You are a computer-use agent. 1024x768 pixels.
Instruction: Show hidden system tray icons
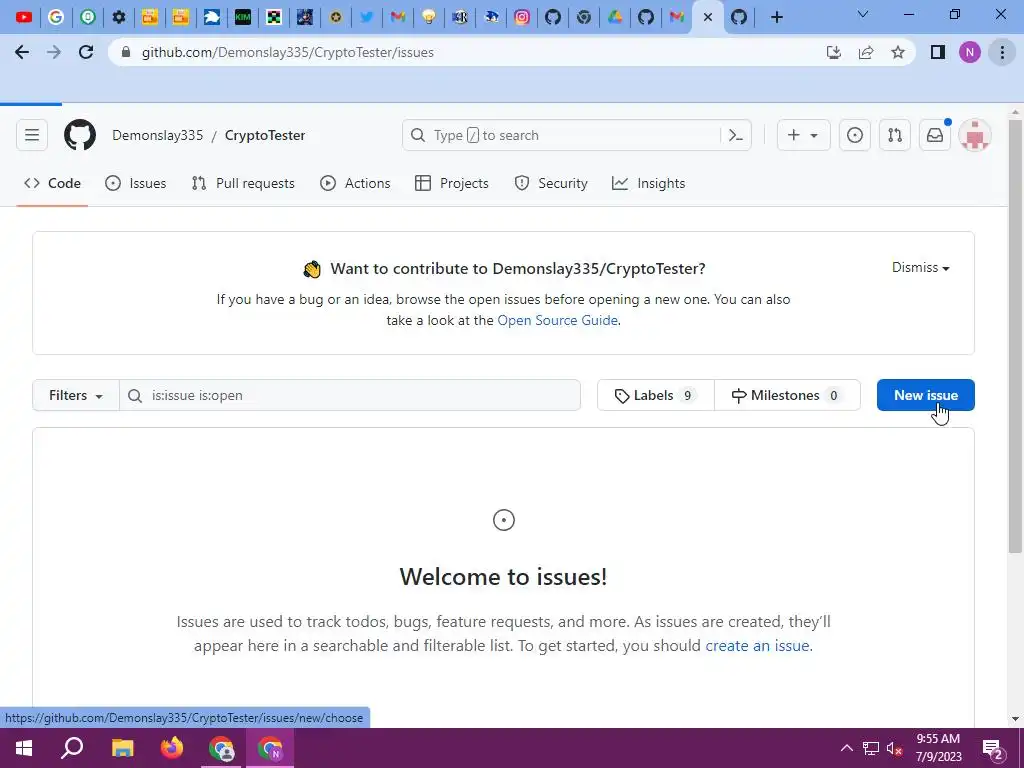(x=846, y=748)
